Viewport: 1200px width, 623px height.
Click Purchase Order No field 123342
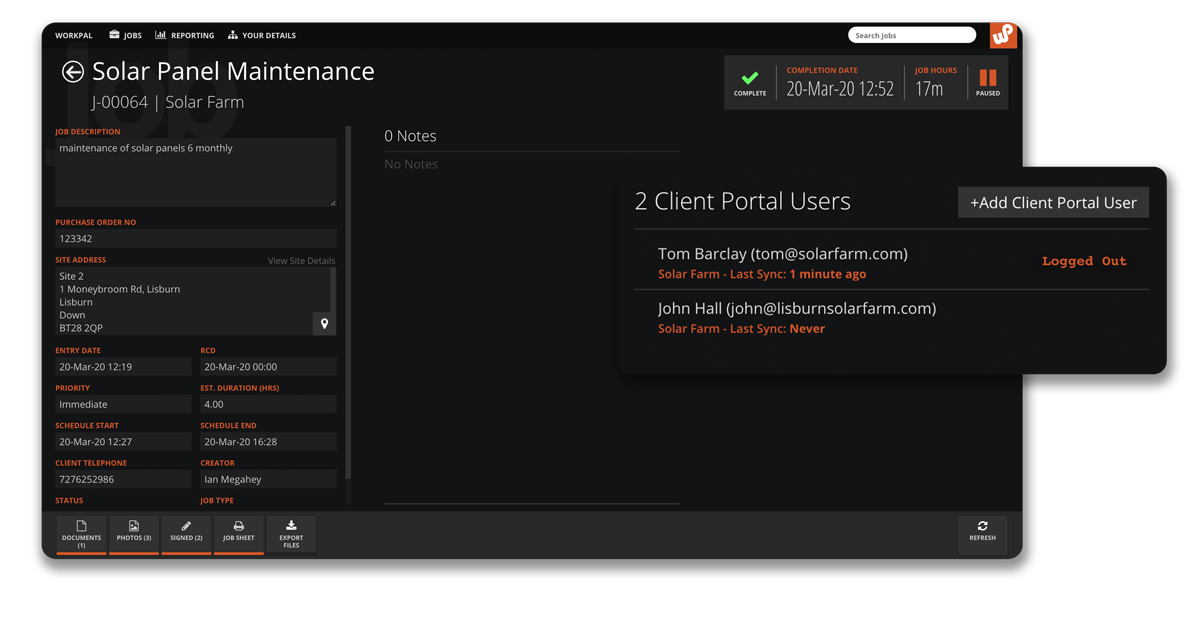(196, 239)
